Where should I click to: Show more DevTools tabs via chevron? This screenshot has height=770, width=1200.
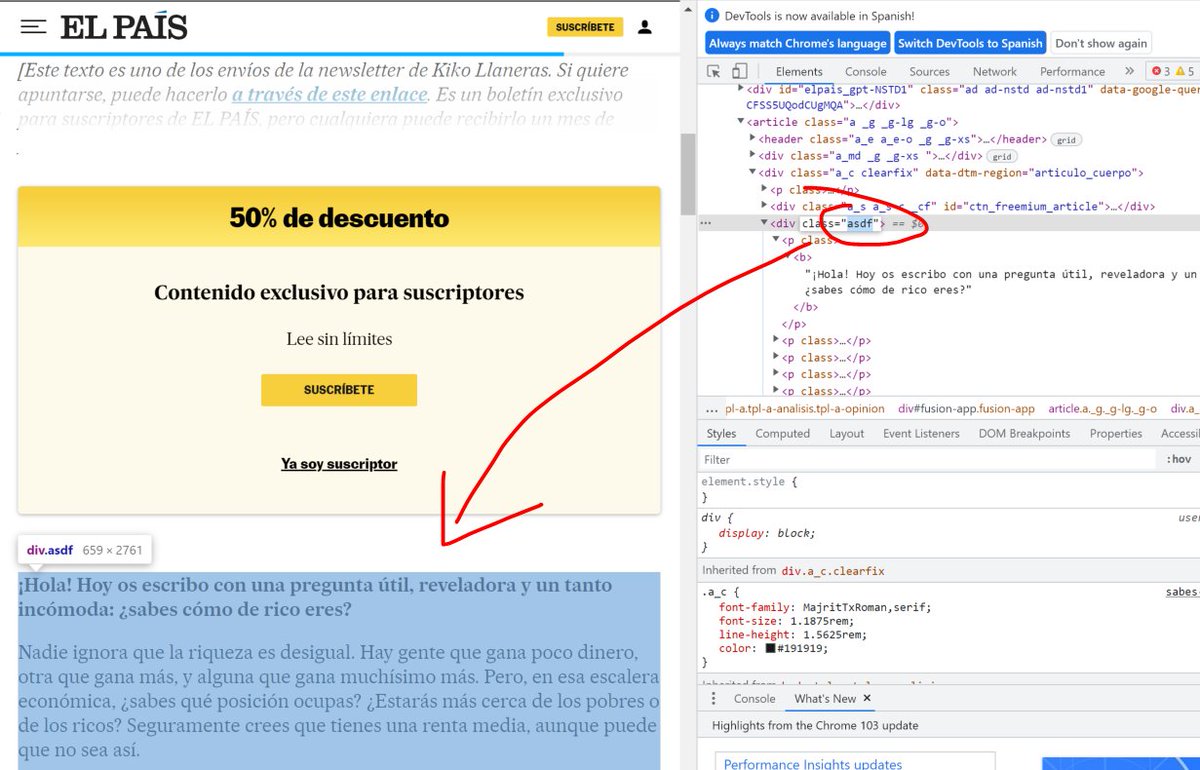[x=1129, y=71]
